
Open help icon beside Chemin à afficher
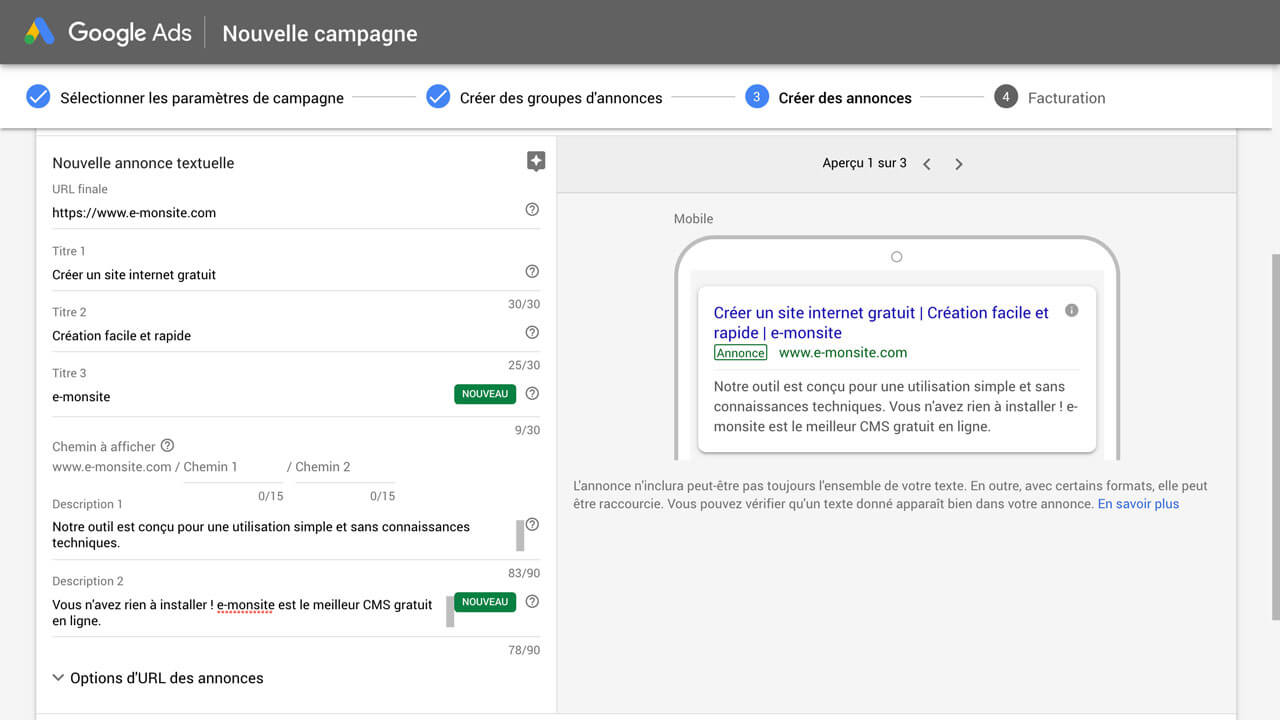point(167,445)
